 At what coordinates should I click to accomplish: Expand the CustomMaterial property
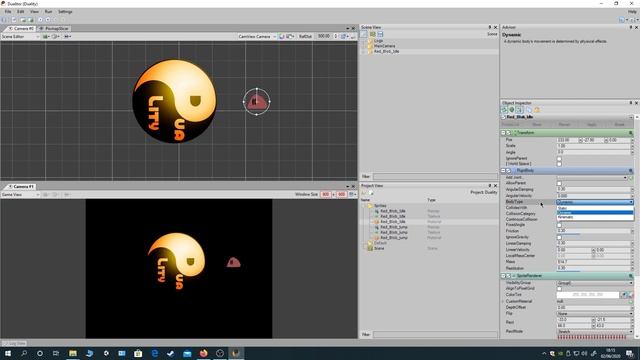[x=503, y=301]
